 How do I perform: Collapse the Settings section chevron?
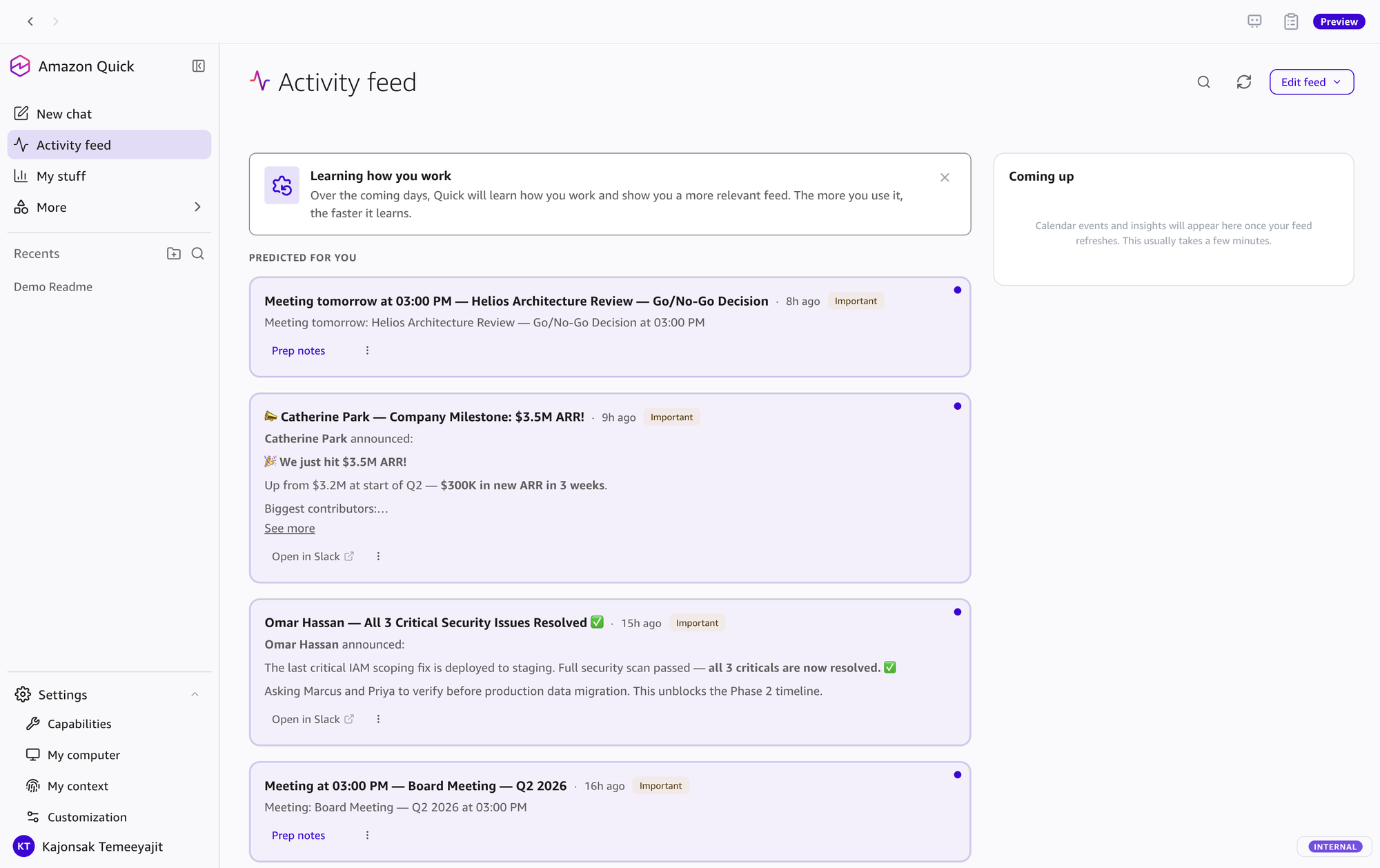coord(195,694)
